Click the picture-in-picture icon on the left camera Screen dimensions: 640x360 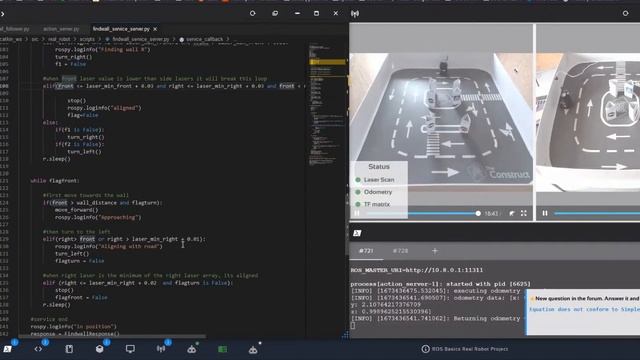[x=512, y=213]
